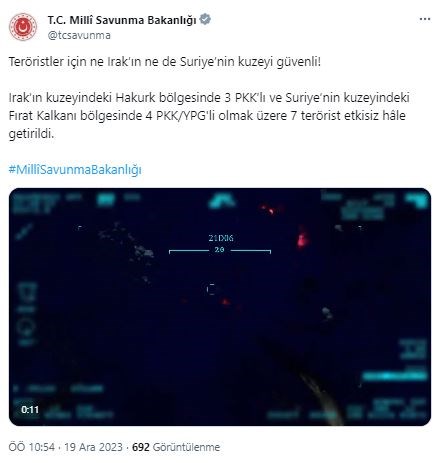Click the top-center heading indicator in the video HUD
Viewport: 439px width, 463px height.
click(x=222, y=201)
